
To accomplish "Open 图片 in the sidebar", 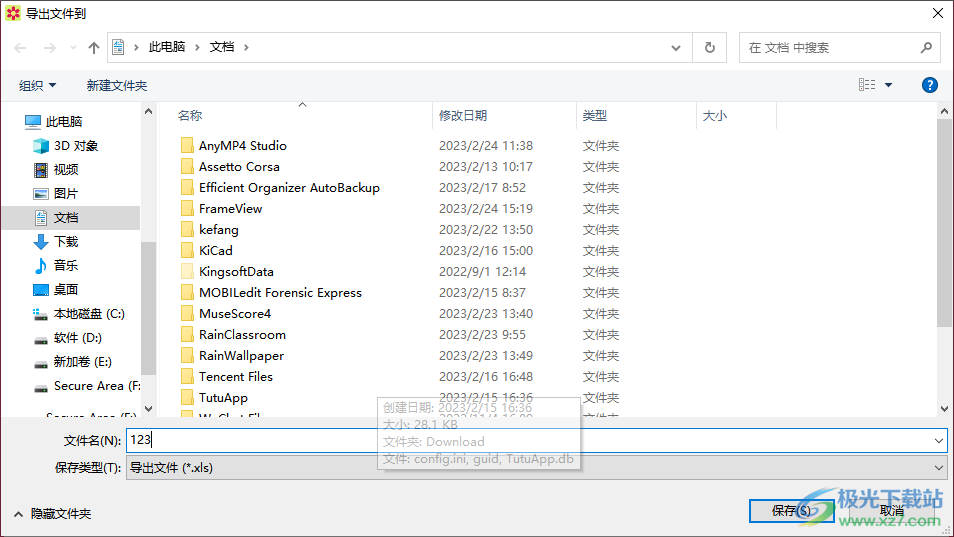I will (56, 194).
